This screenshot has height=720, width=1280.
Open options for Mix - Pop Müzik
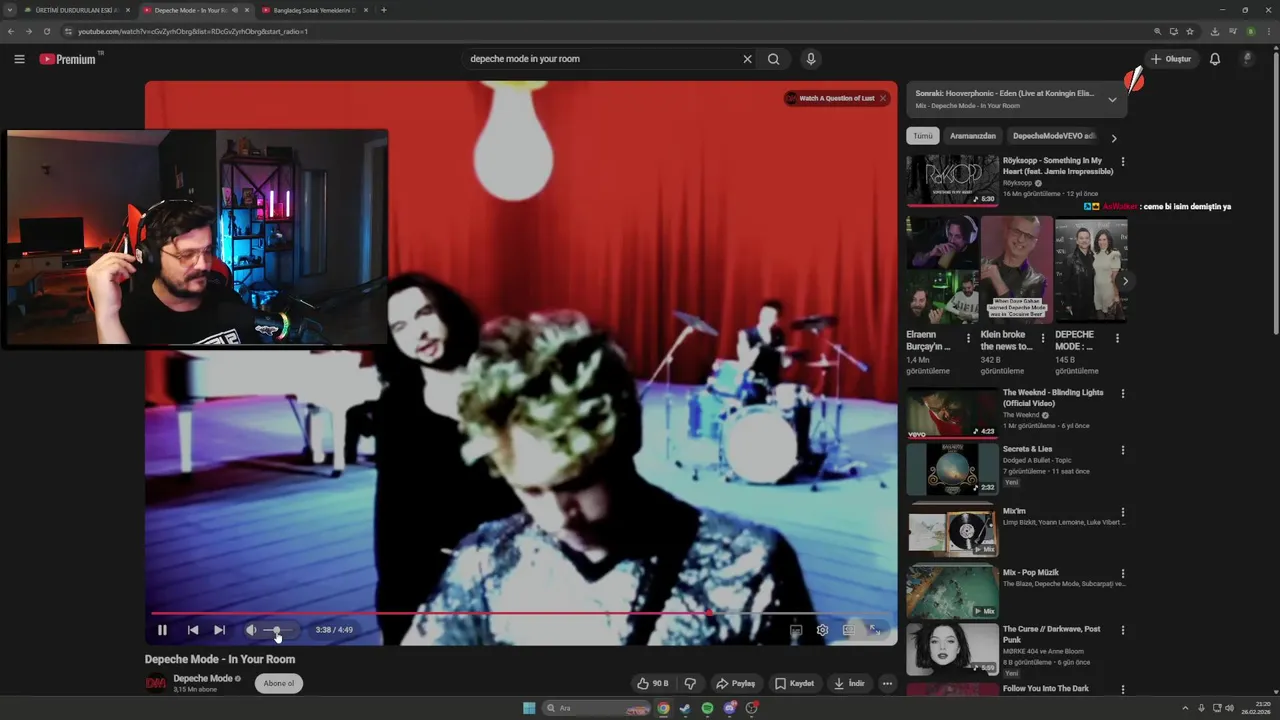pos(1123,574)
